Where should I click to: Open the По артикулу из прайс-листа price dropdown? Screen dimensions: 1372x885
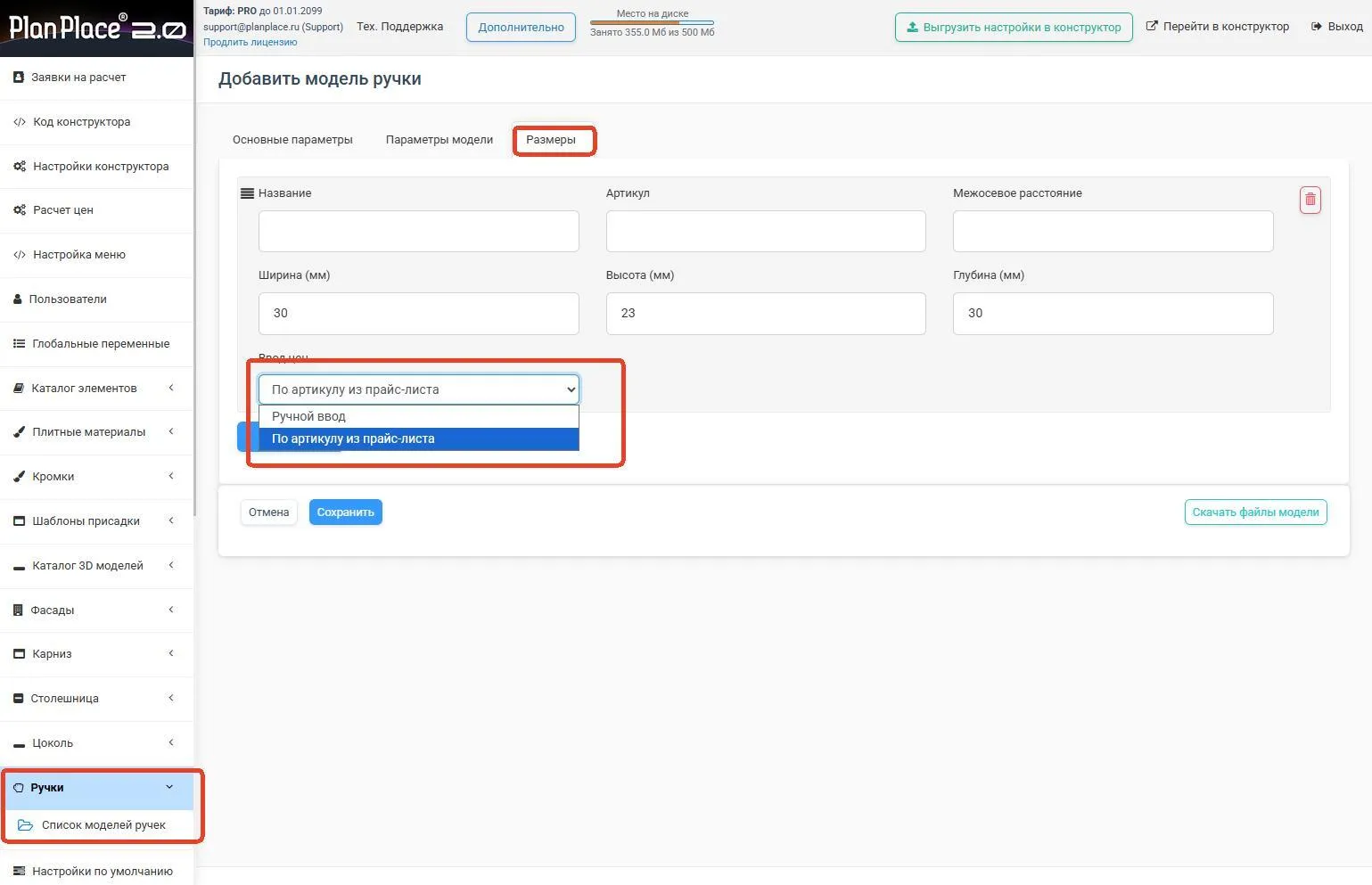pos(419,389)
